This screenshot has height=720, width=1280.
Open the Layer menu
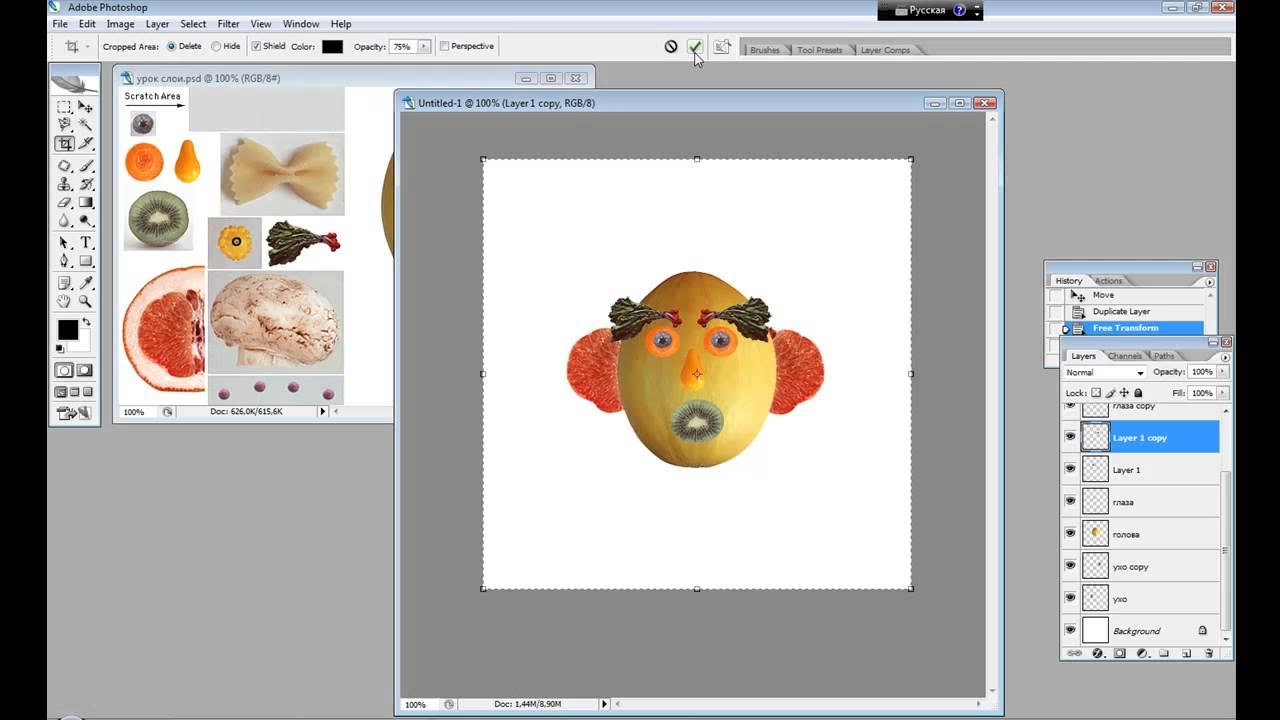(x=157, y=24)
